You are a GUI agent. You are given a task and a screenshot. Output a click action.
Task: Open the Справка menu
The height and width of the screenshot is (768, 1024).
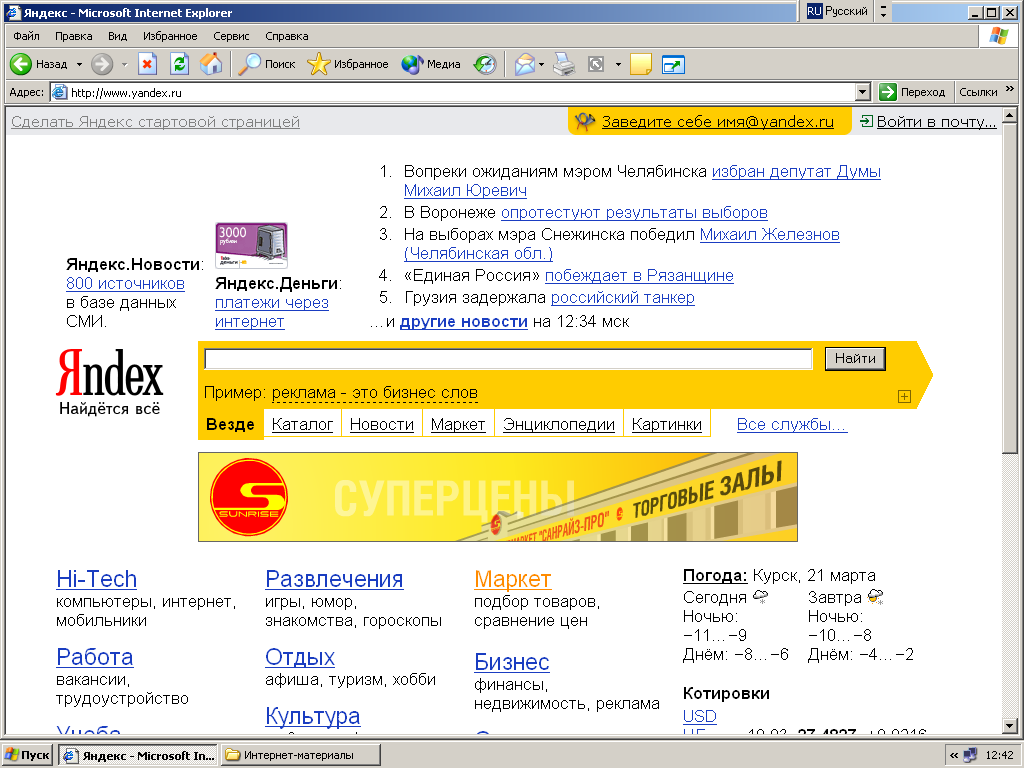(287, 36)
